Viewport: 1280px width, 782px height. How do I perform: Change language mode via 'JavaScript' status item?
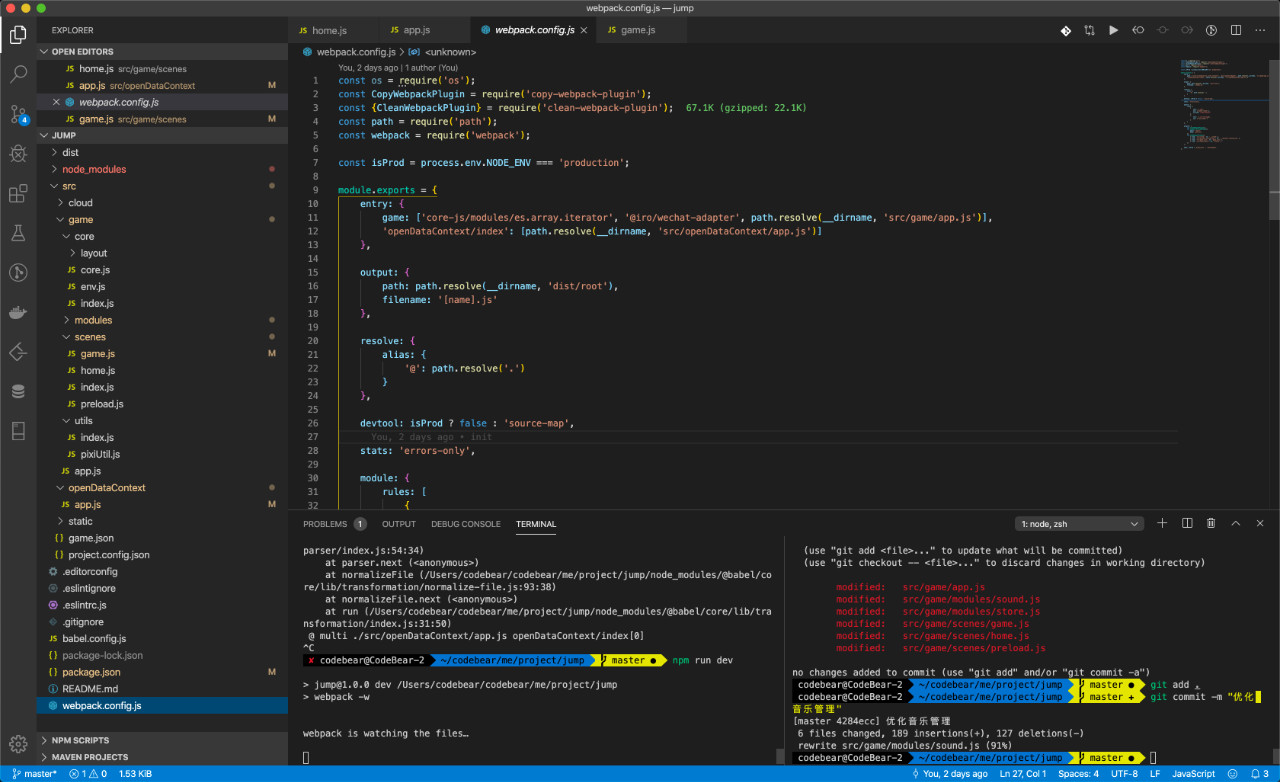pyautogui.click(x=1193, y=774)
